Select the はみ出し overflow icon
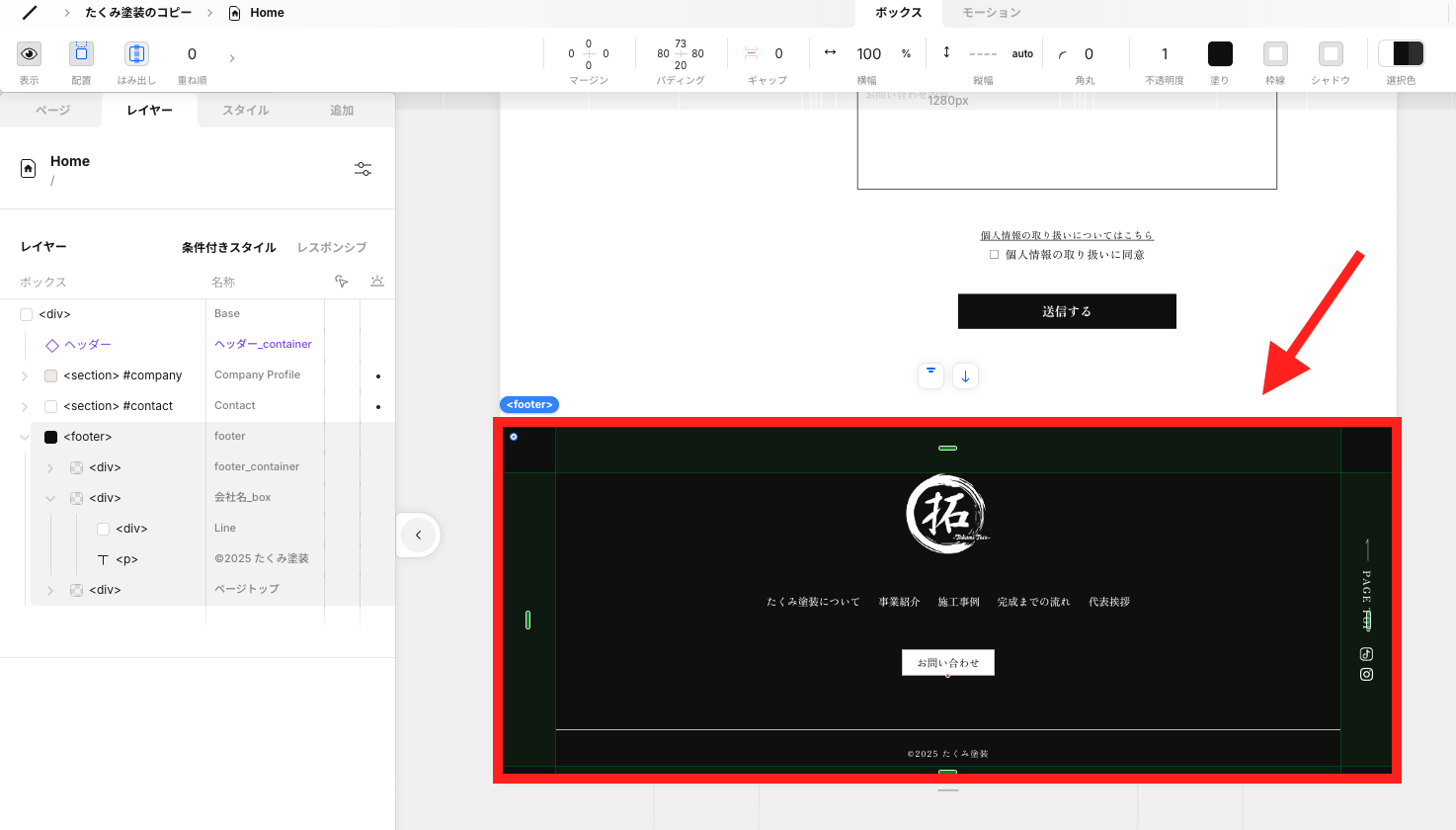The height and width of the screenshot is (830, 1456). point(136,53)
